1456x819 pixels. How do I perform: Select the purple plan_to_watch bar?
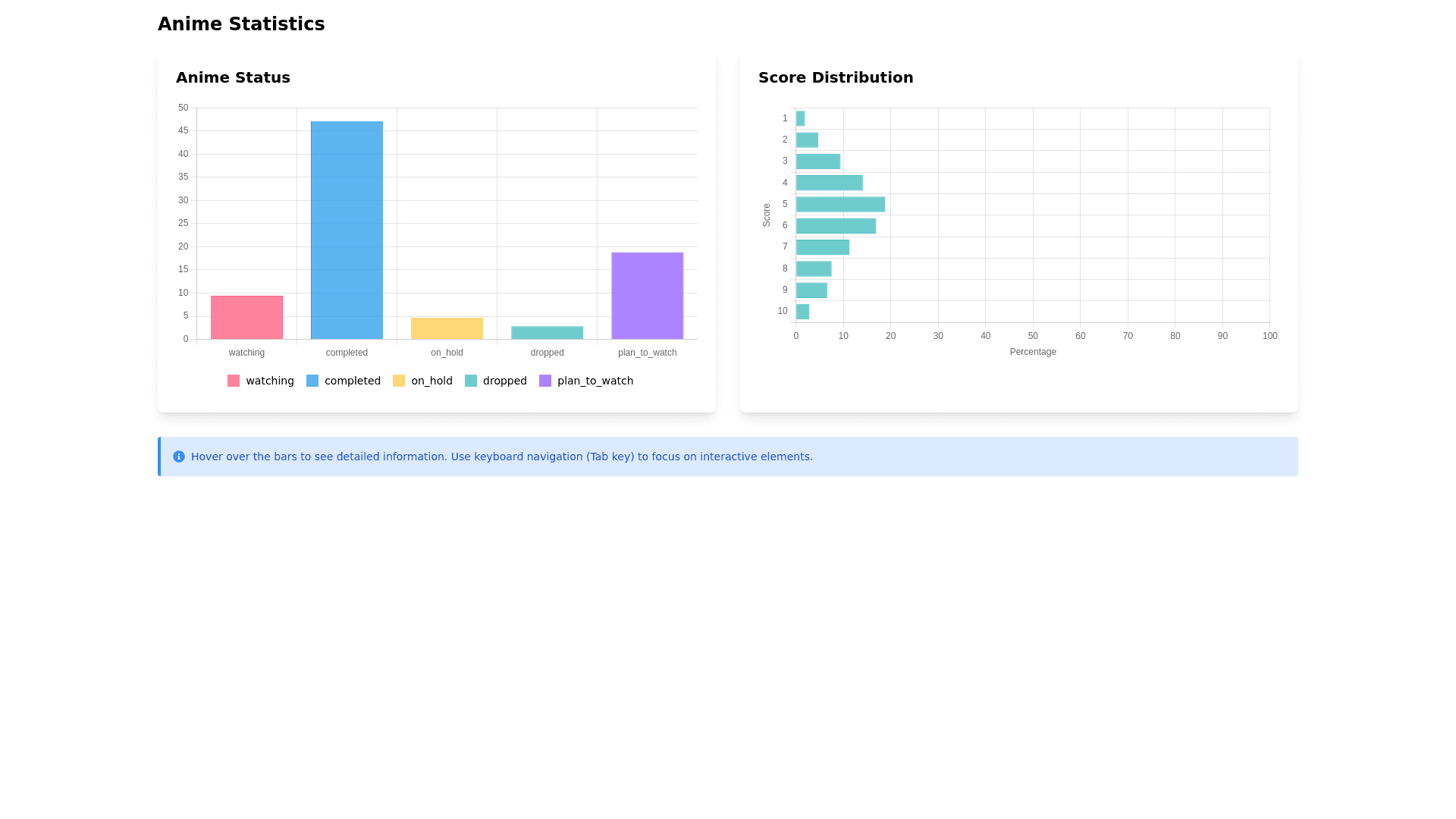(x=647, y=296)
